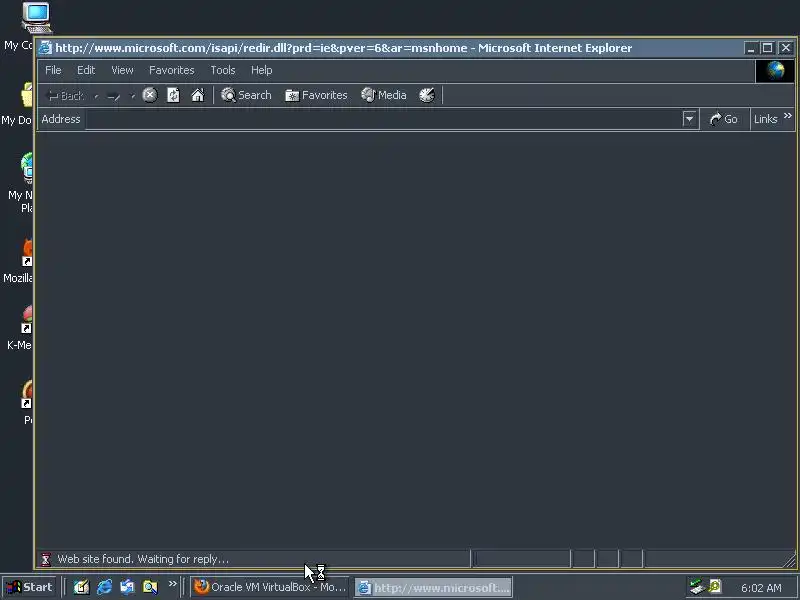The height and width of the screenshot is (600, 800).
Task: Open the Favorites menu in menu bar
Action: (171, 70)
